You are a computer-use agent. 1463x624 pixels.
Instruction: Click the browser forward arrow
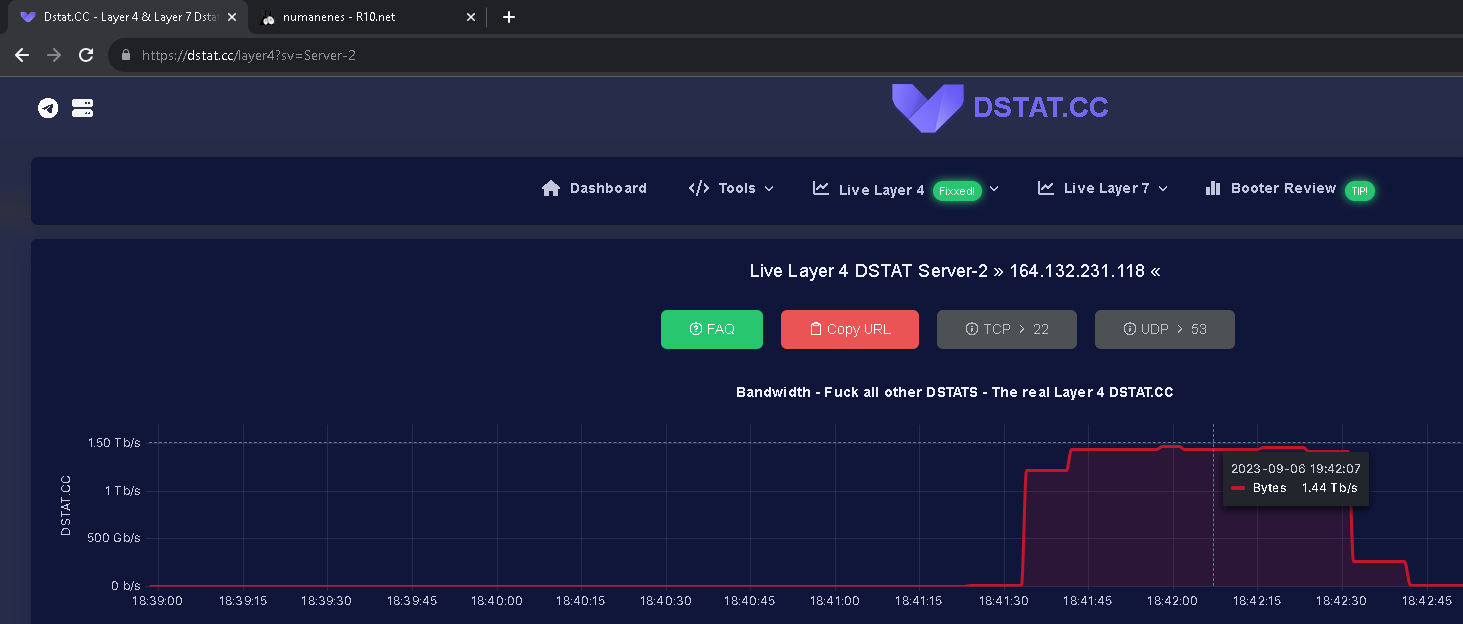[x=54, y=55]
